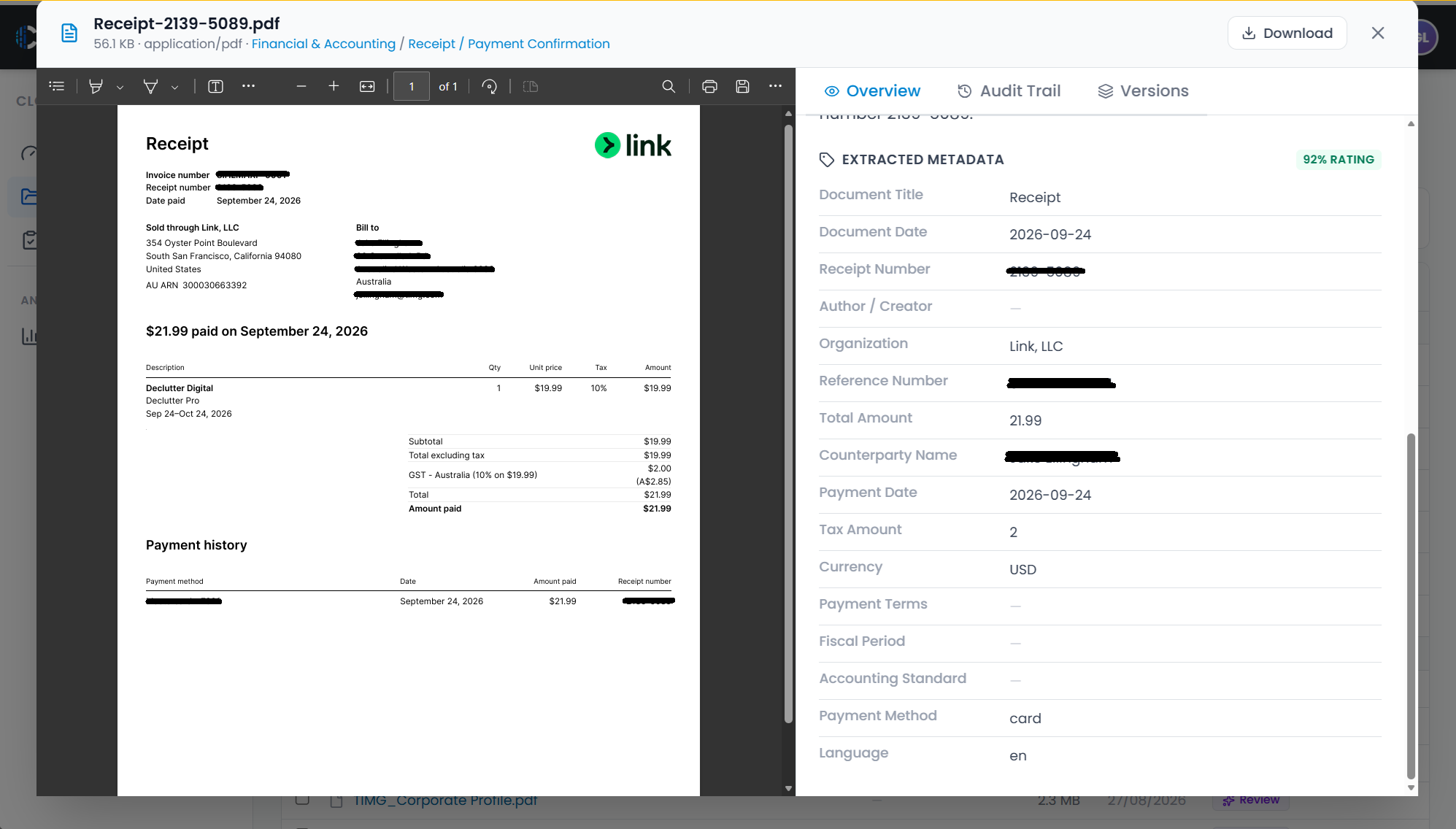
Task: Select the Currency value USD
Action: (1022, 569)
